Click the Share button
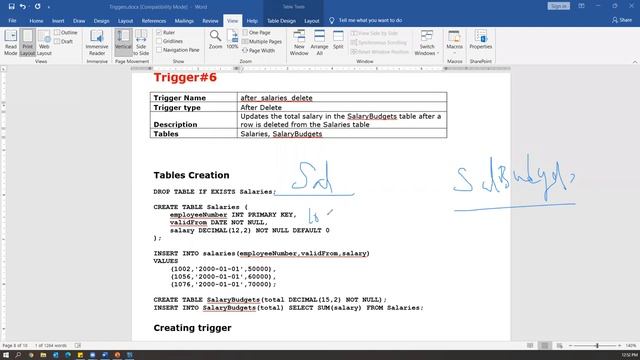Viewport: 640px width, 360px height. pos(622,20)
